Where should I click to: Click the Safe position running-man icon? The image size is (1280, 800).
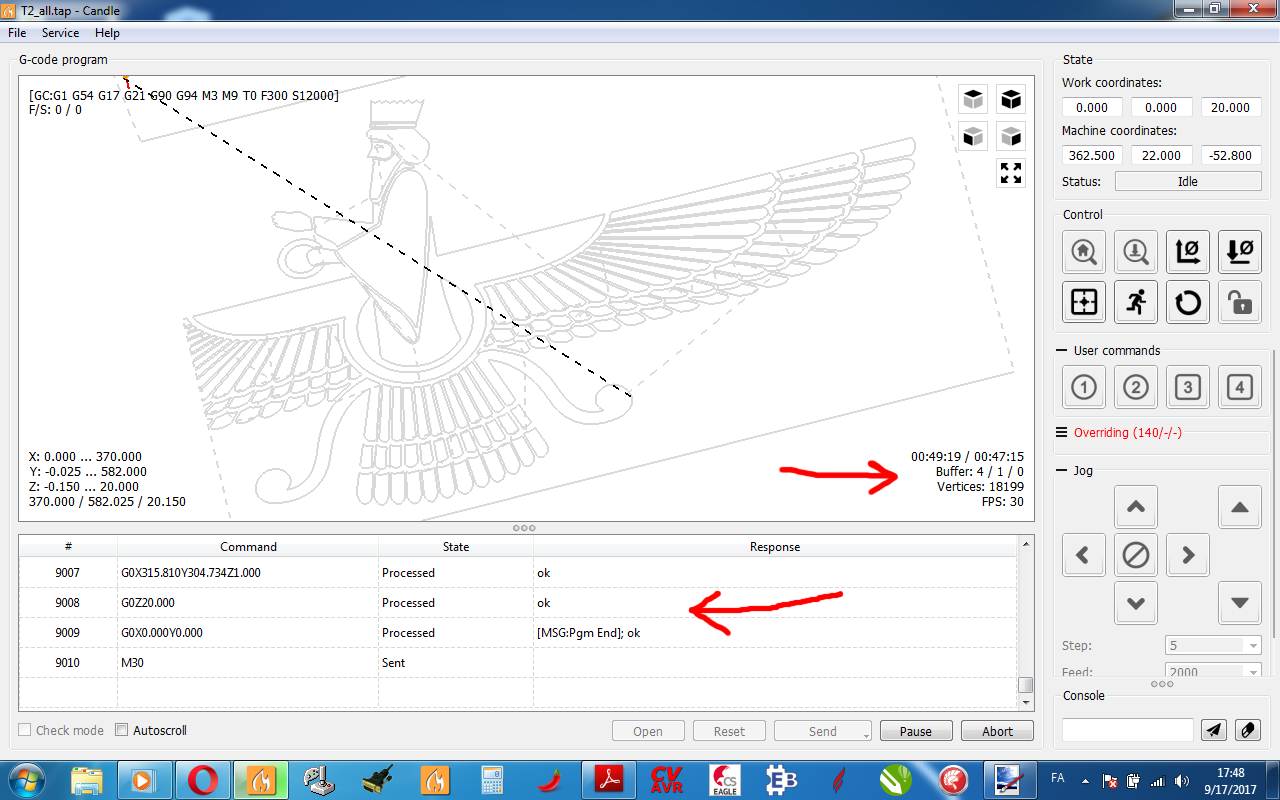(x=1136, y=302)
